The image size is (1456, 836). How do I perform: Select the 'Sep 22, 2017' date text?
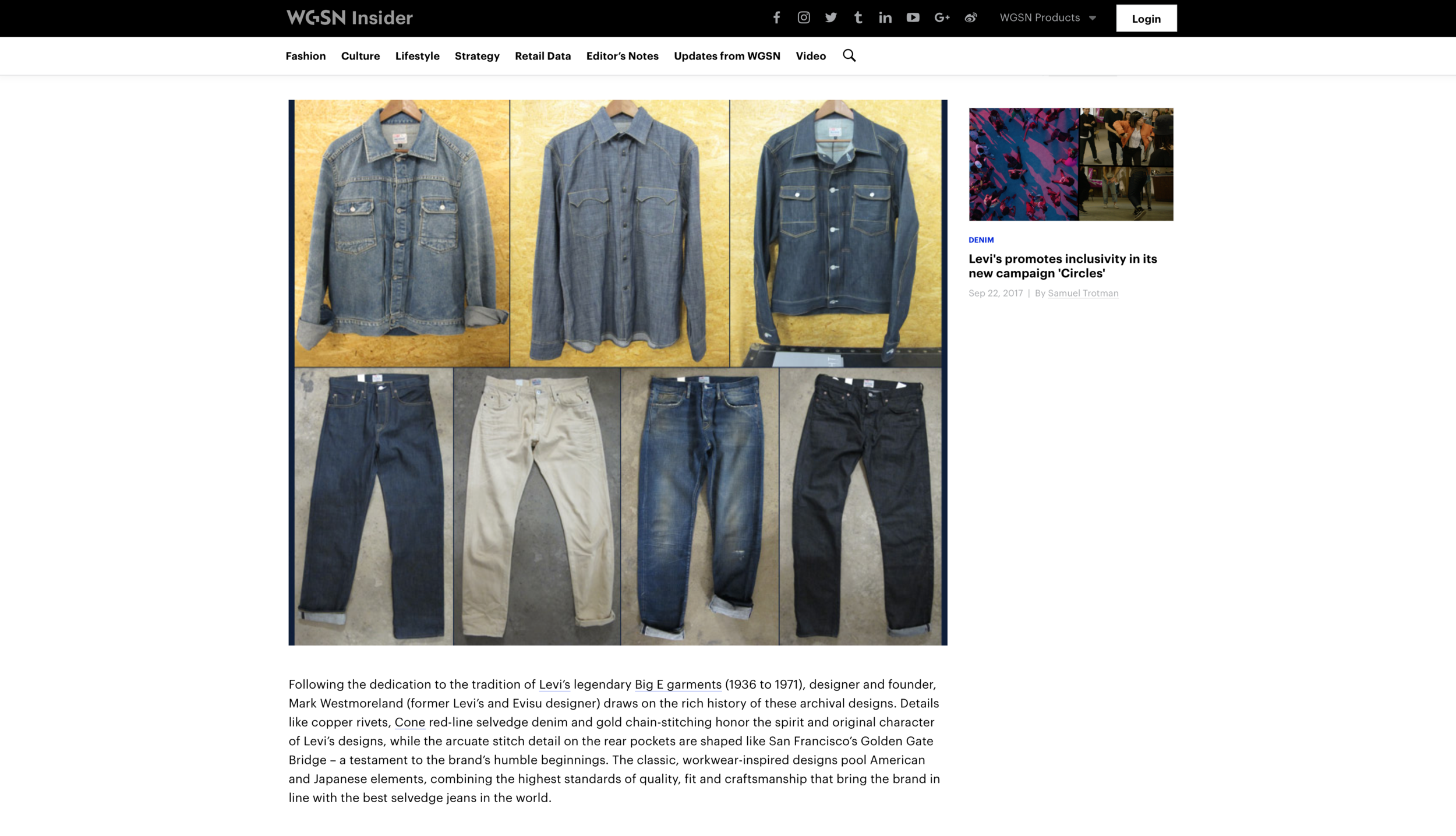996,293
